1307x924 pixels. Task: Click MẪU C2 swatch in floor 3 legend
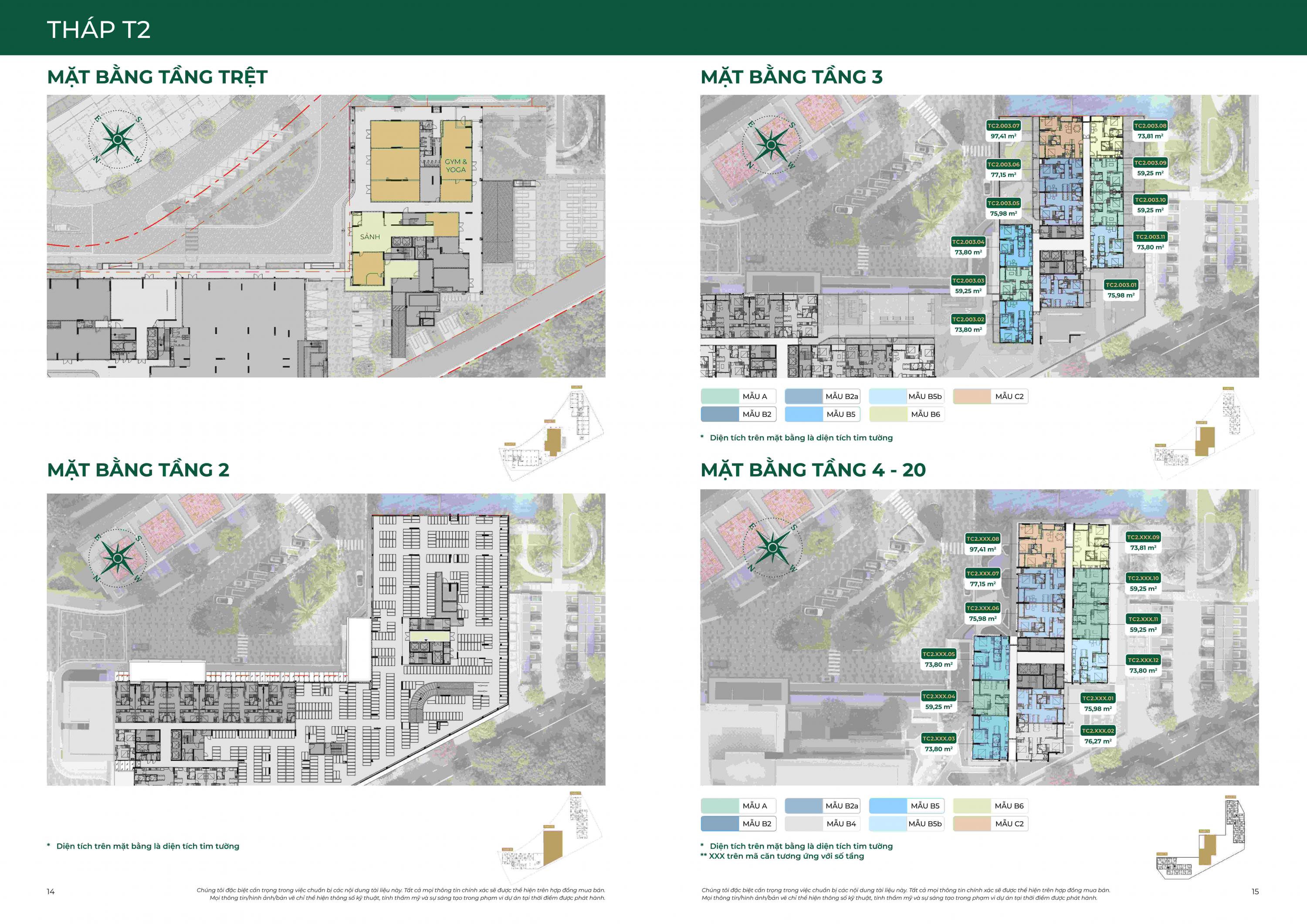coord(972,396)
